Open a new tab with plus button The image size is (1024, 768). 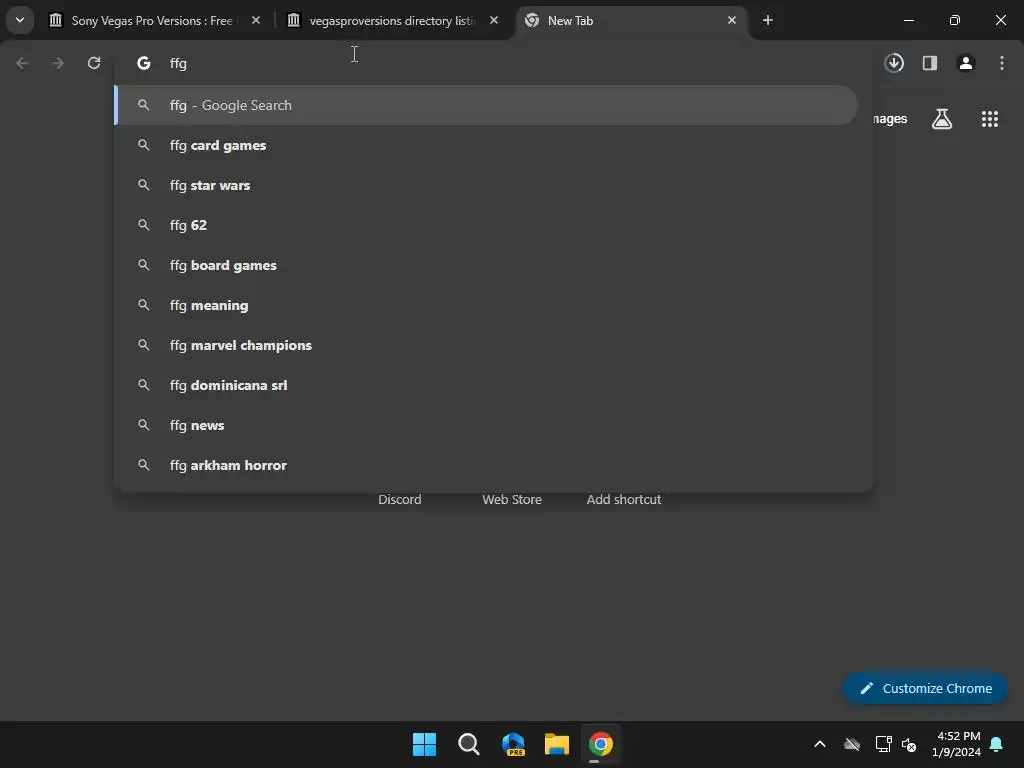pos(768,20)
